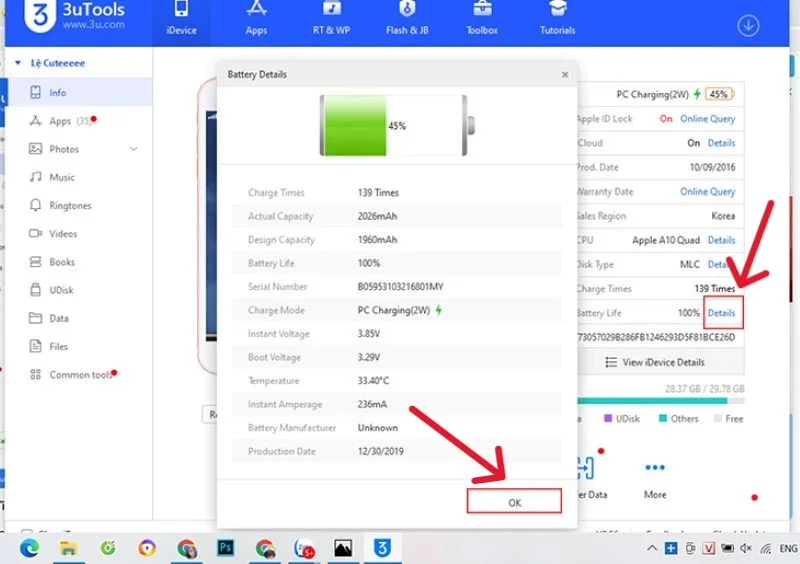Image resolution: width=800 pixels, height=564 pixels.
Task: Click the Serial Number value B05953103216801MV
Action: coord(401,286)
